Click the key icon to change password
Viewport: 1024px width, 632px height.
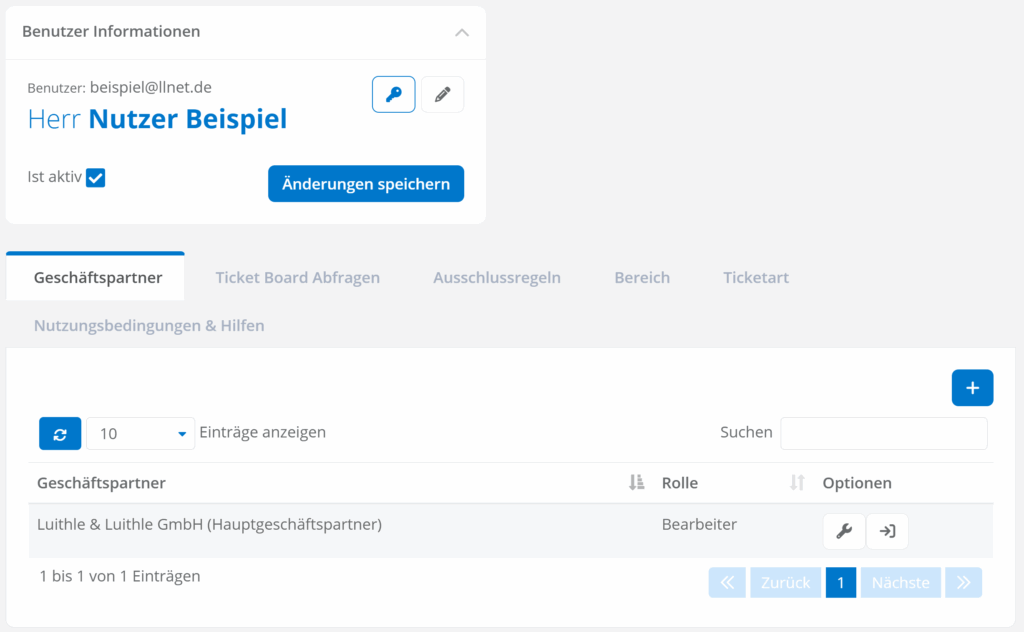click(393, 95)
